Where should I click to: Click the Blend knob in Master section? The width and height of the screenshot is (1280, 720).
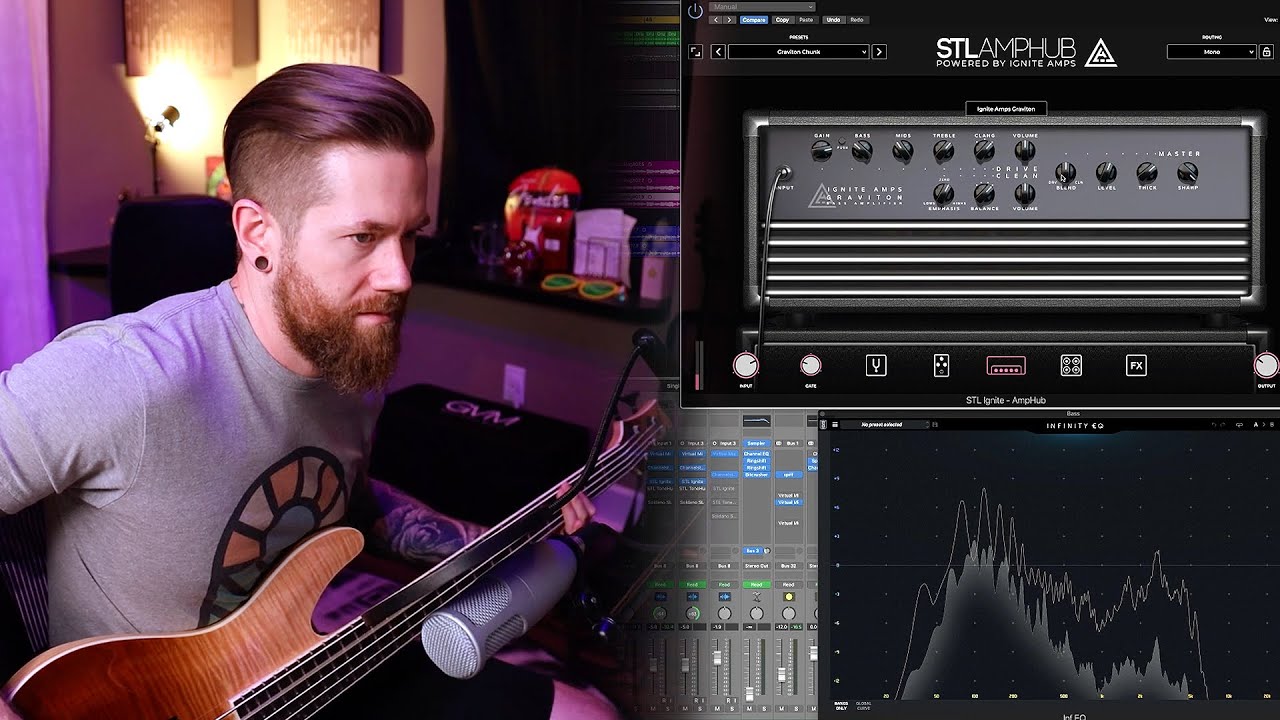[1066, 172]
